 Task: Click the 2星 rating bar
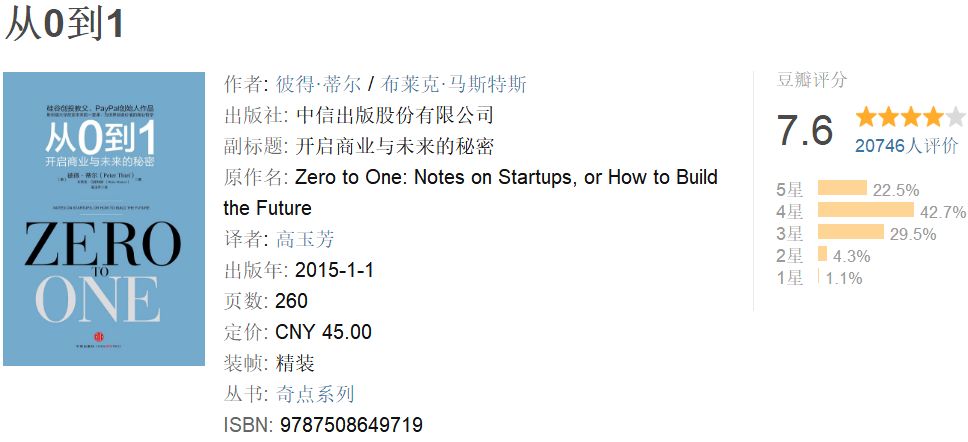(x=822, y=255)
